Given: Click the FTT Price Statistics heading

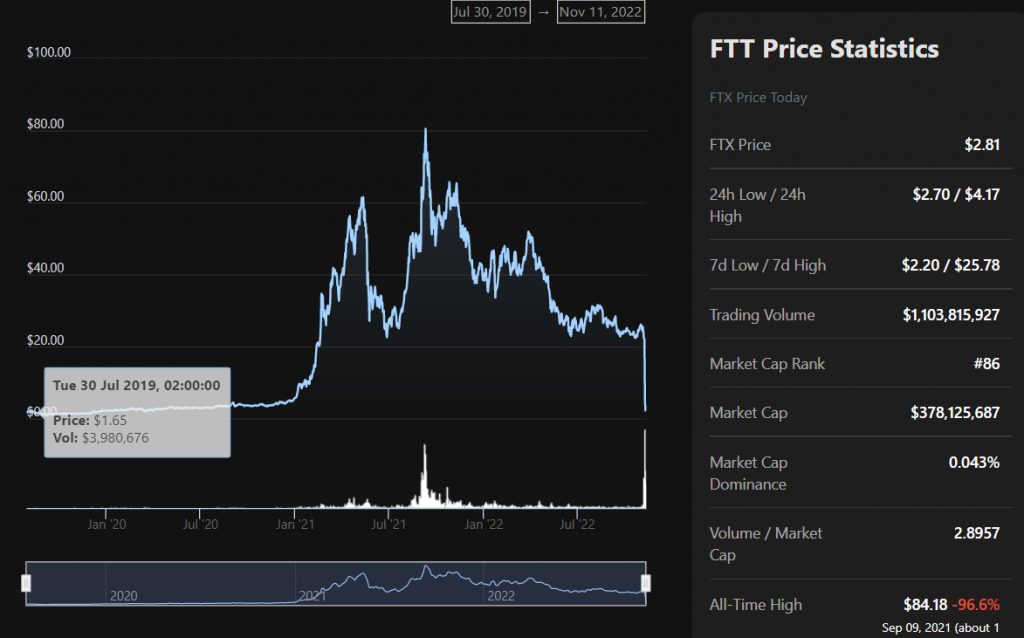Looking at the screenshot, I should pos(824,49).
